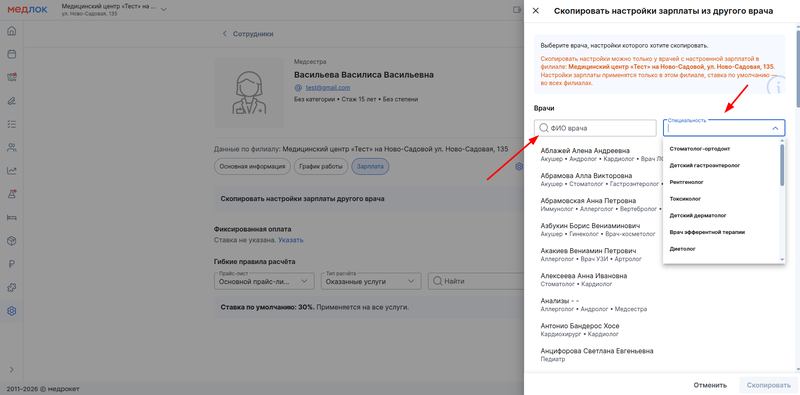Open the task checklist icon in sidebar
The image size is (800, 395).
pyautogui.click(x=12, y=124)
